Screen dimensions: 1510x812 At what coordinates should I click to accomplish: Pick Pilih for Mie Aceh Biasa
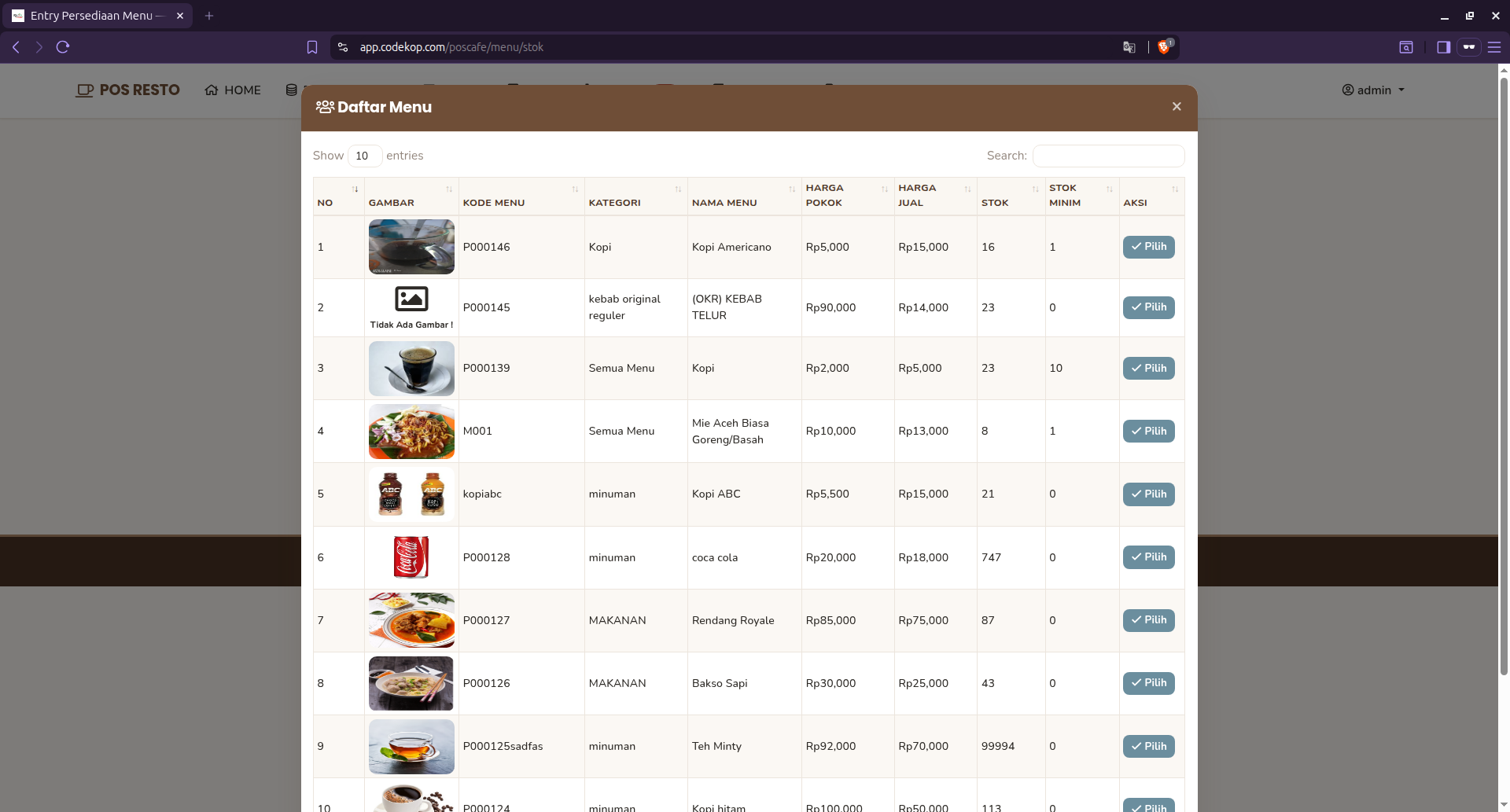tap(1148, 431)
